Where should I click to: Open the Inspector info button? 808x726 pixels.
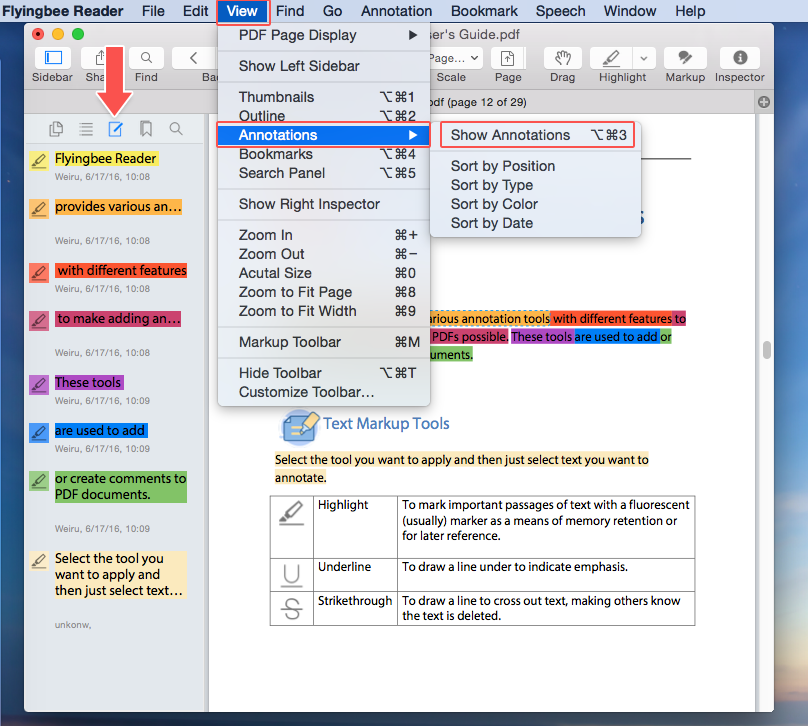[x=740, y=58]
